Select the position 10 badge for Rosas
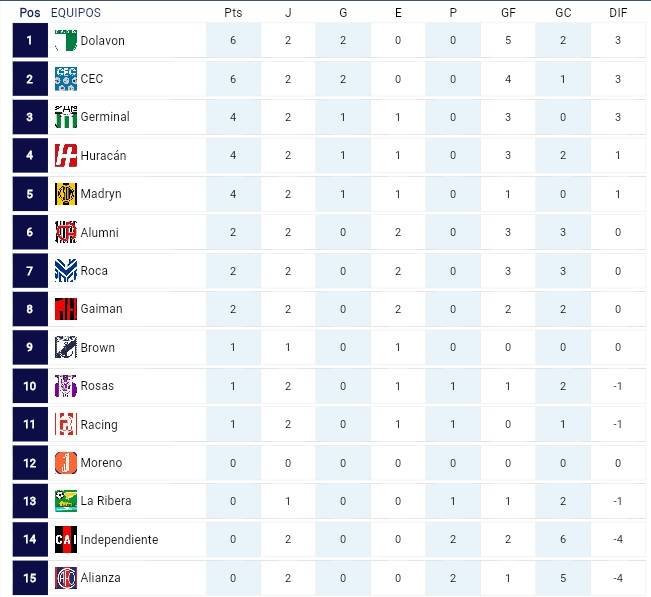This screenshot has height=597, width=651. point(30,386)
